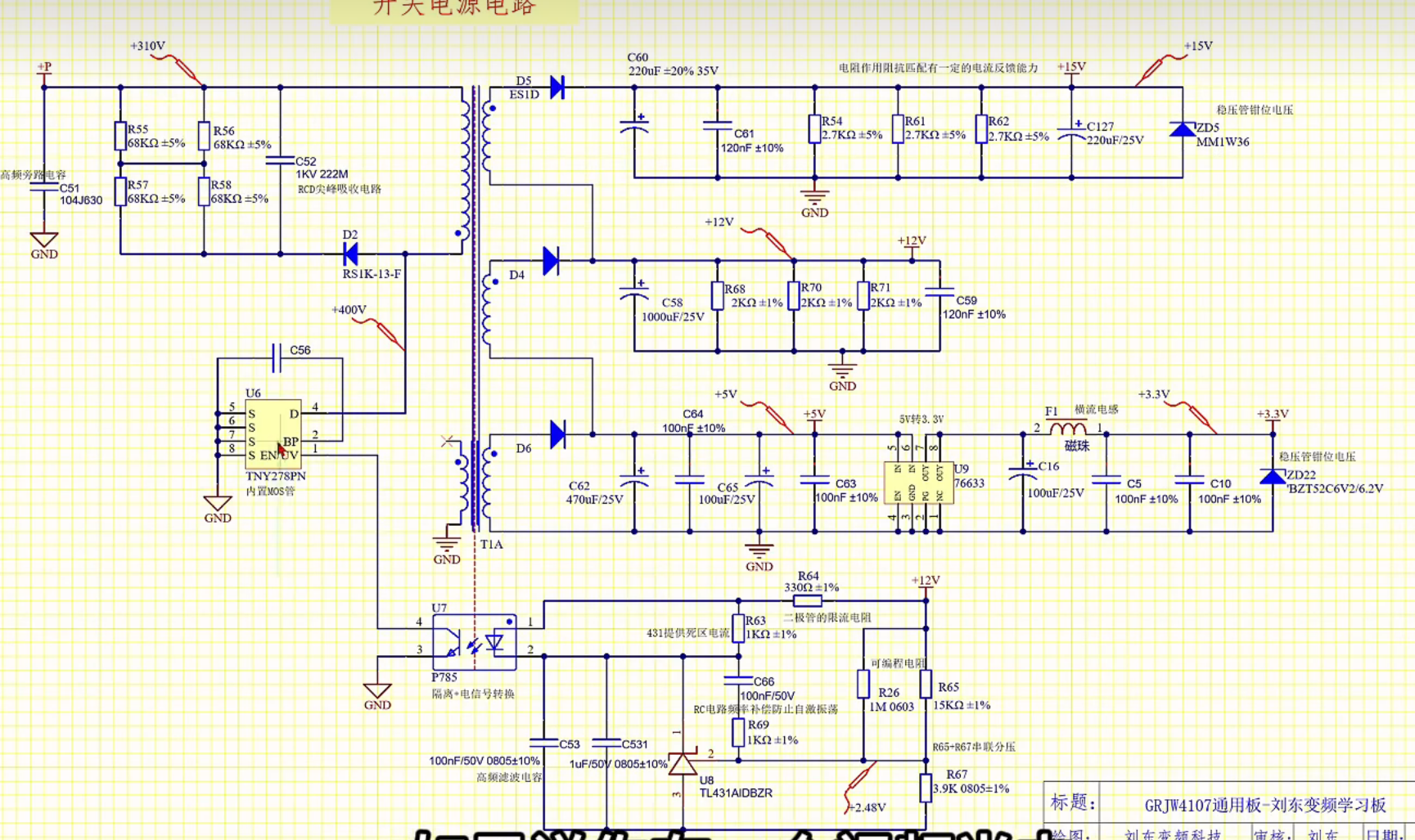Click the "220uF ±20% 35V" C60 value
Viewport: 1415px width, 840px height.
(674, 71)
